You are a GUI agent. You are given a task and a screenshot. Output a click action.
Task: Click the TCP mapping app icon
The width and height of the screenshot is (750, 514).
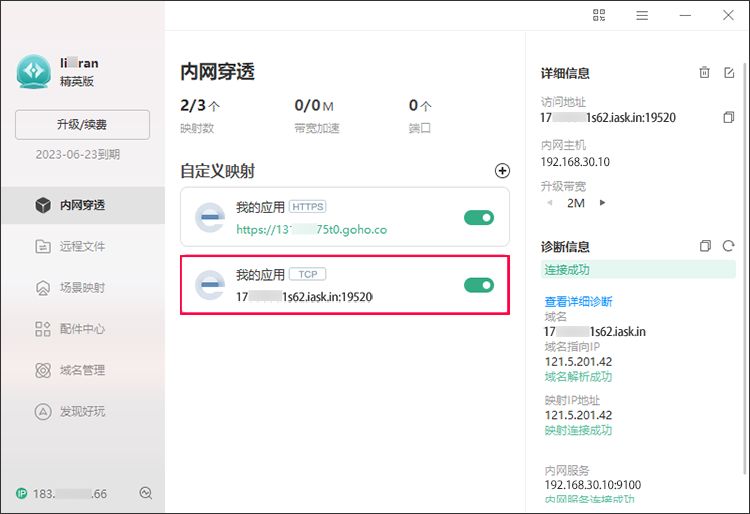210,285
